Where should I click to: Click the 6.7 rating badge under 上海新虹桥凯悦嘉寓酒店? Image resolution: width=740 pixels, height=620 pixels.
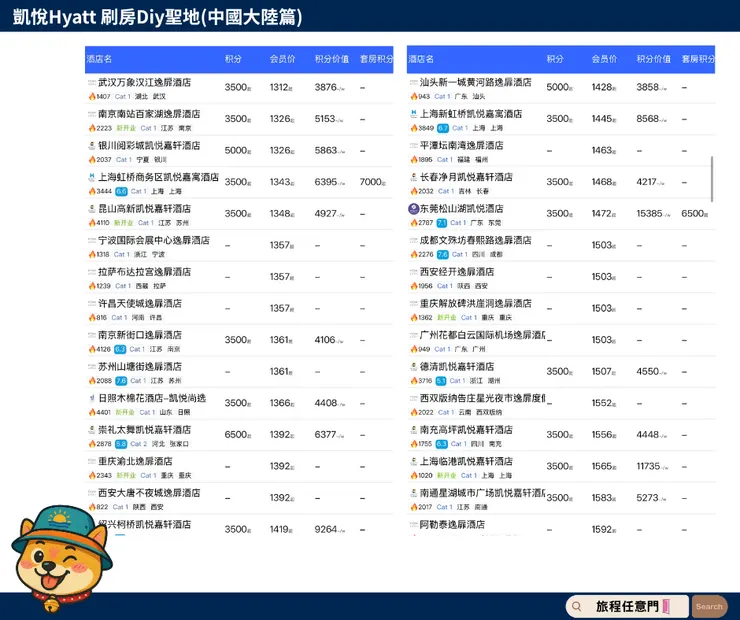(443, 128)
